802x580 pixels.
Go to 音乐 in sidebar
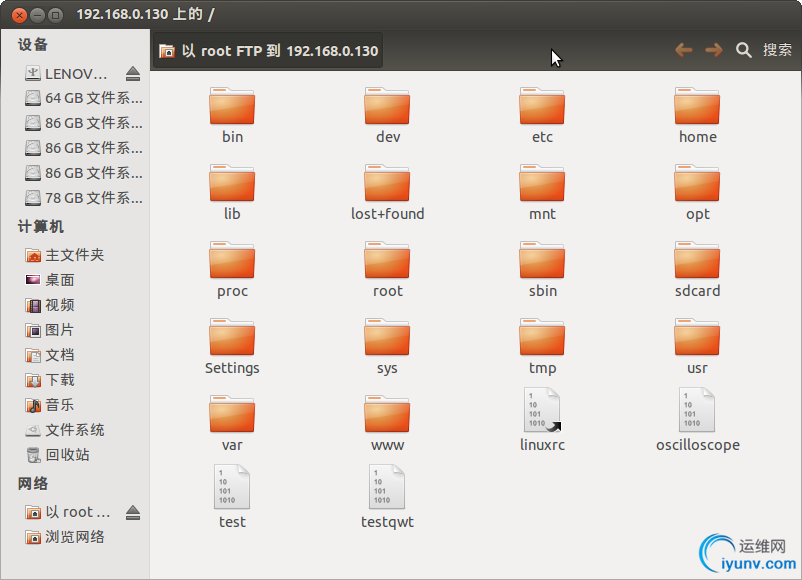(50, 405)
